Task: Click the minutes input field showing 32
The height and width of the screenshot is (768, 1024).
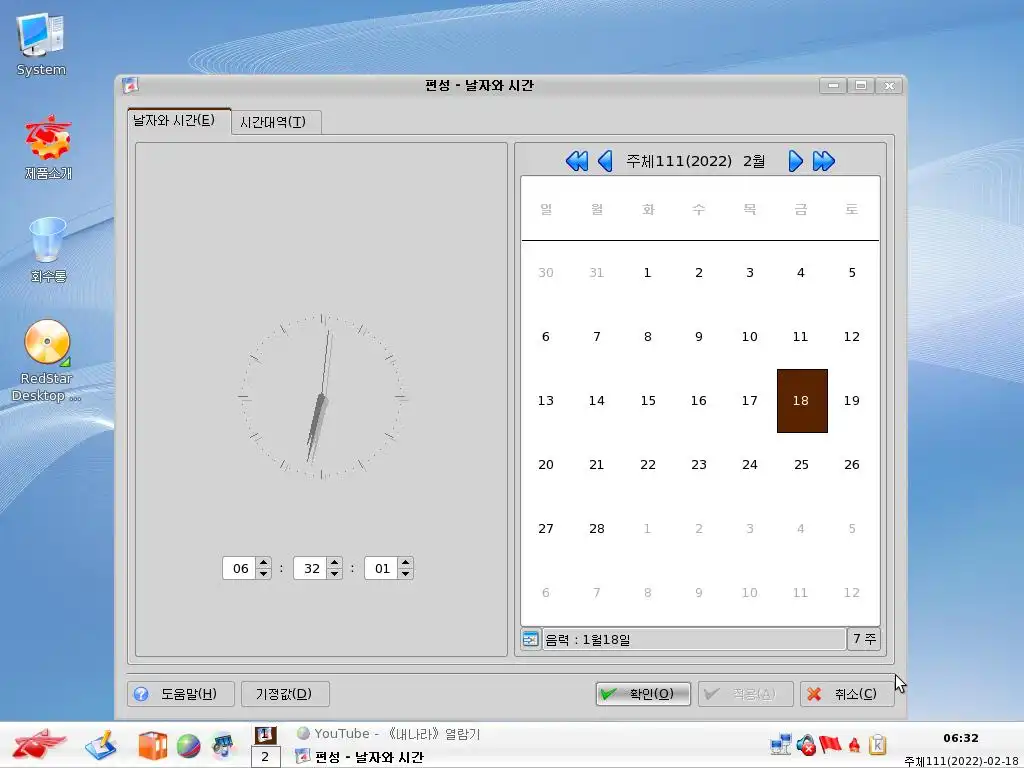Action: (x=311, y=568)
